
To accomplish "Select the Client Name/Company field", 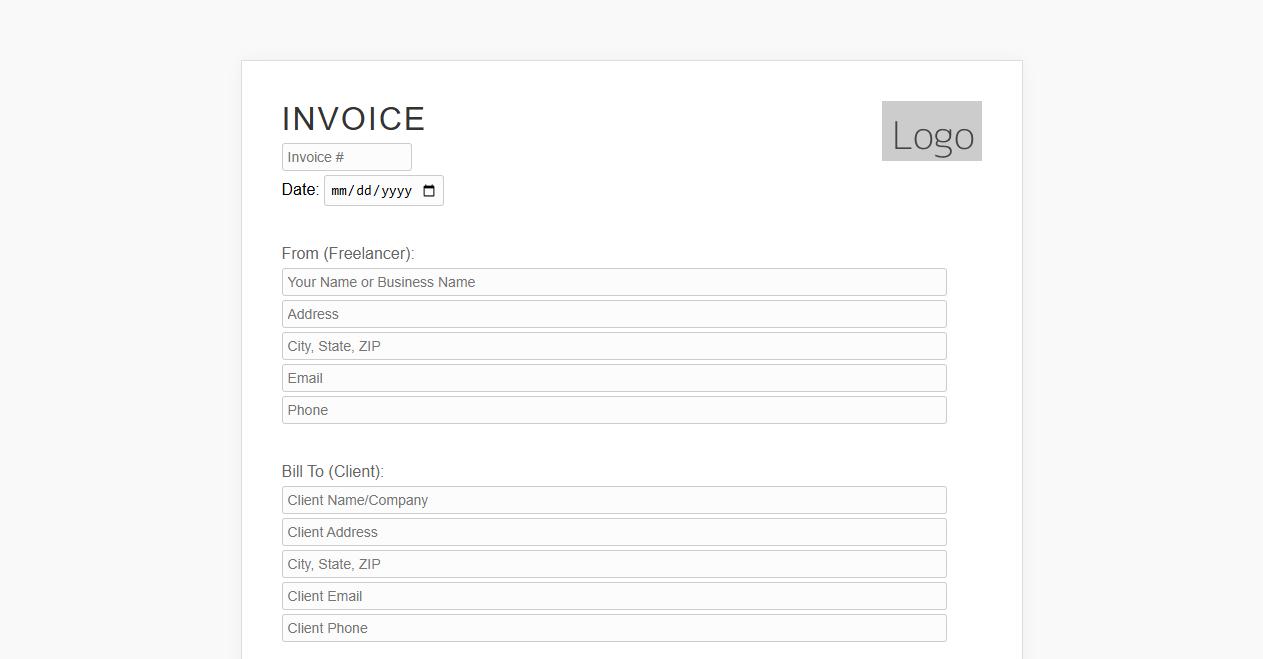I will [x=614, y=500].
